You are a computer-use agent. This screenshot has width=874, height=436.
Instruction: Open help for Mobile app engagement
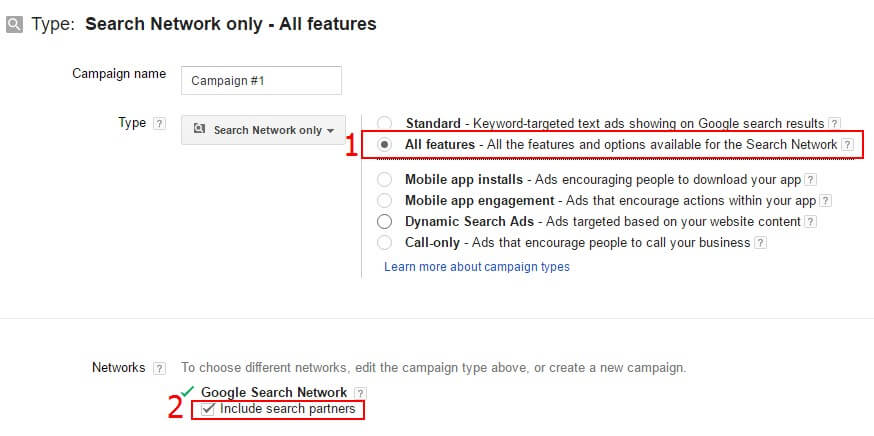[x=825, y=201]
